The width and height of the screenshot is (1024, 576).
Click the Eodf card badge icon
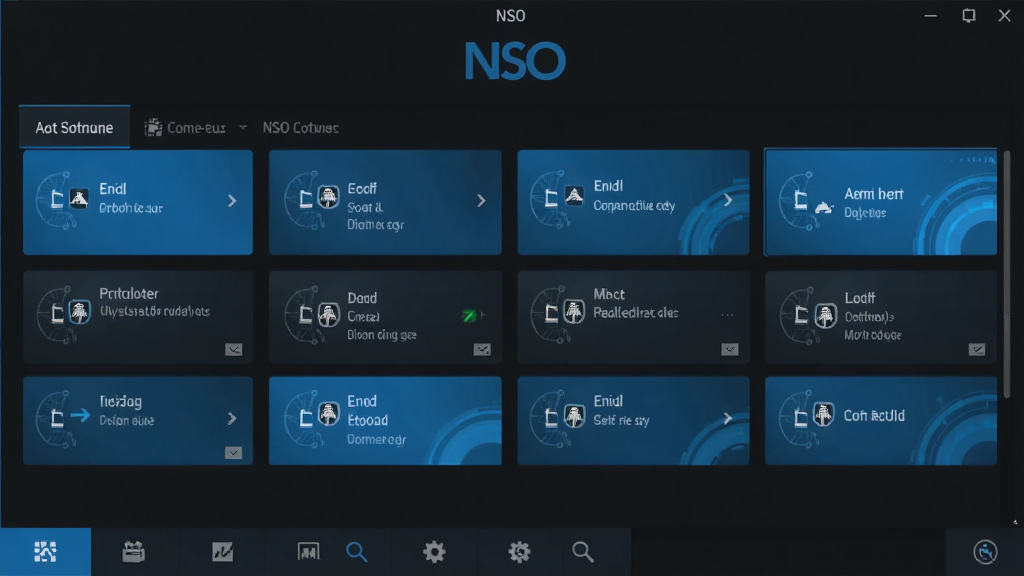click(328, 197)
